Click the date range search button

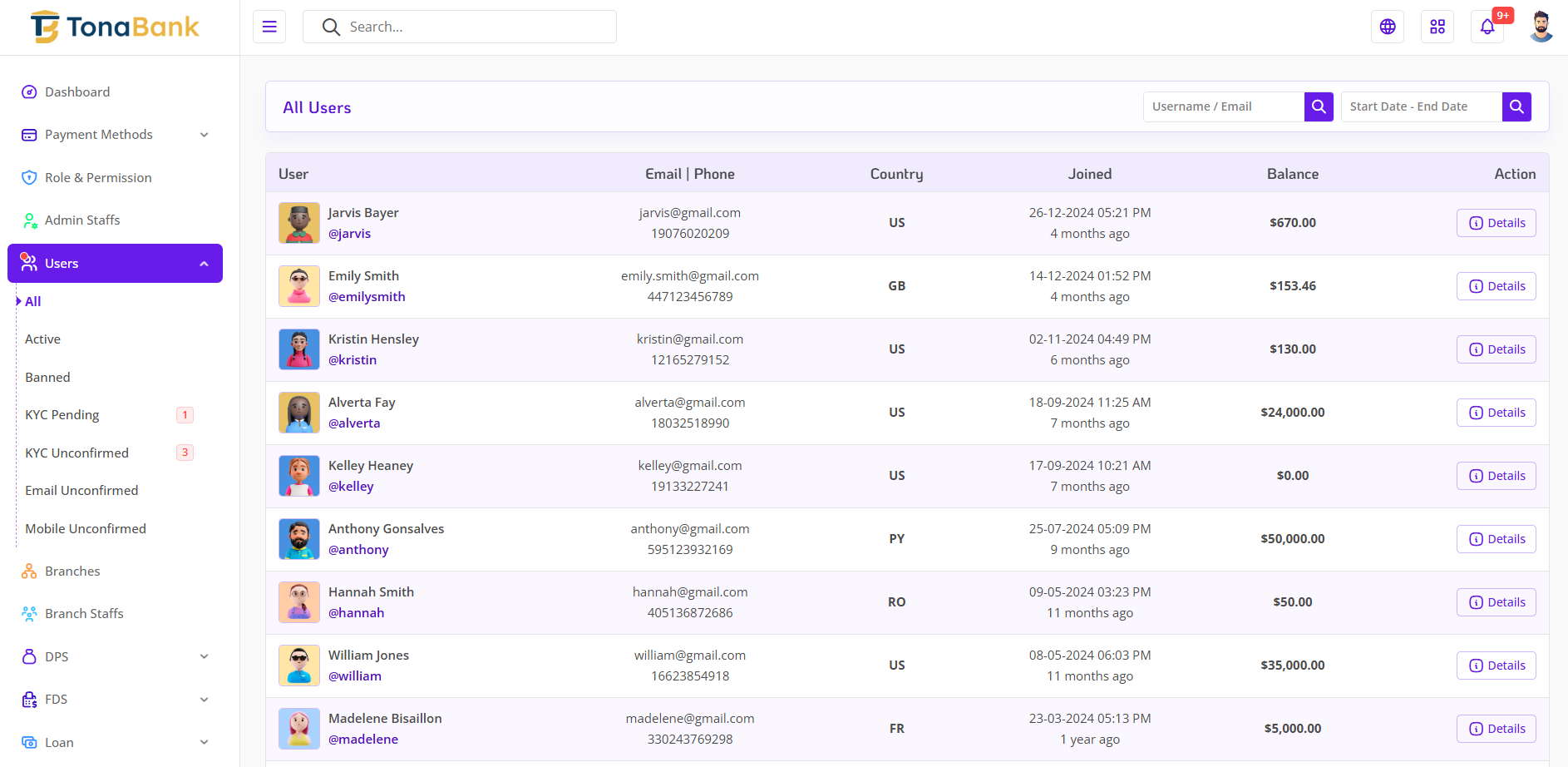[1516, 106]
